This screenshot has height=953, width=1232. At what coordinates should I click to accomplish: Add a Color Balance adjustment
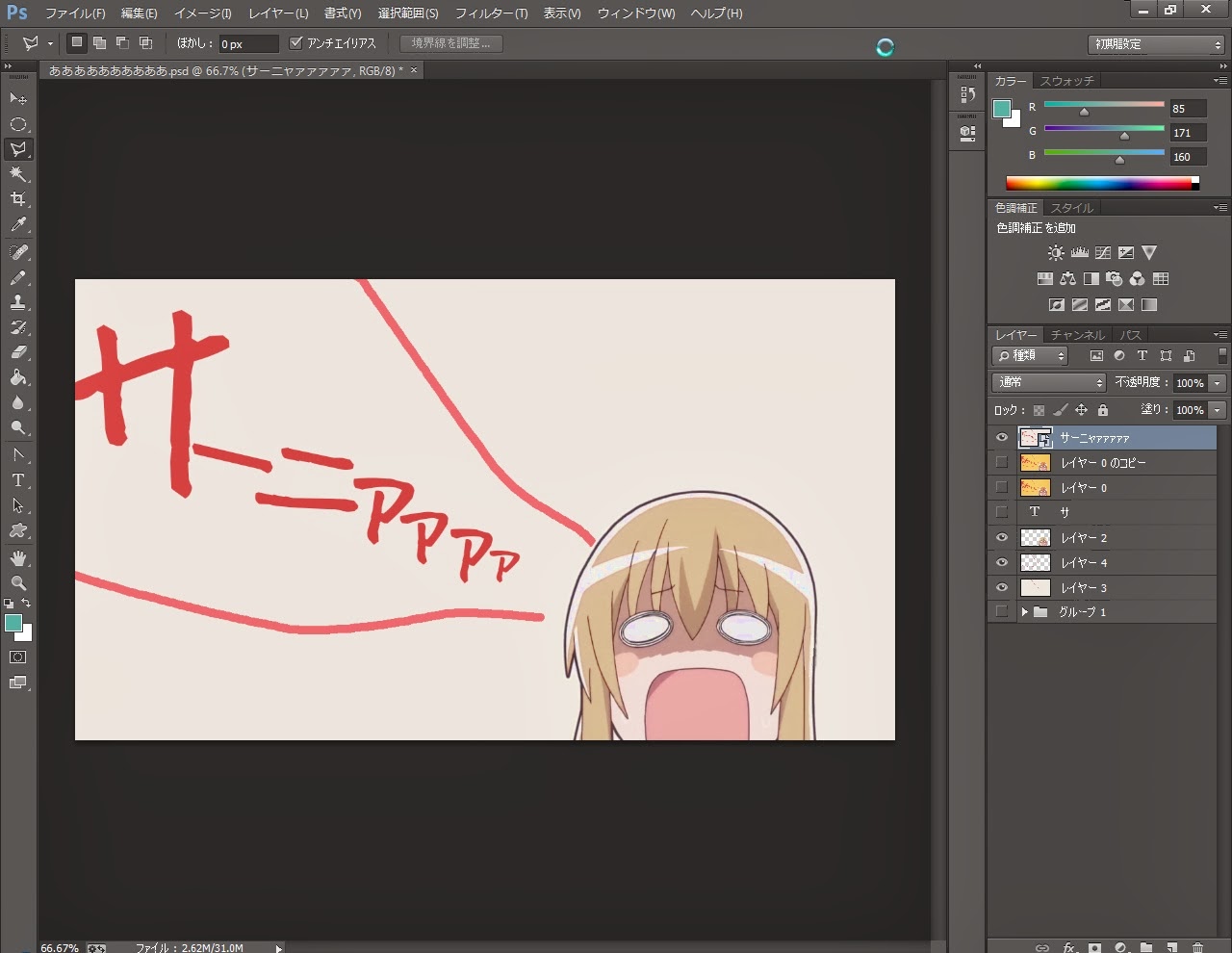1067,279
